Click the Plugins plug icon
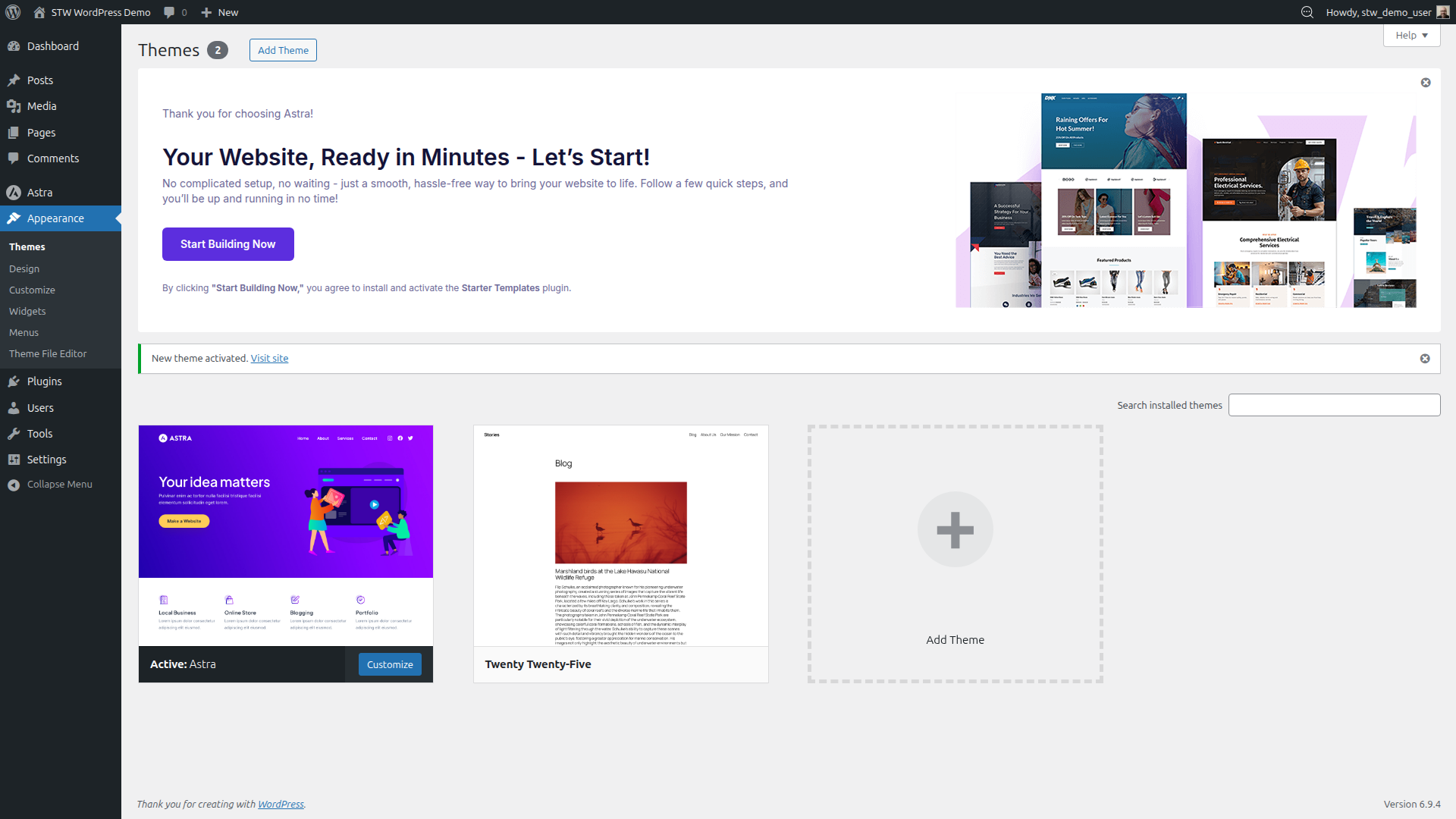 (x=14, y=381)
